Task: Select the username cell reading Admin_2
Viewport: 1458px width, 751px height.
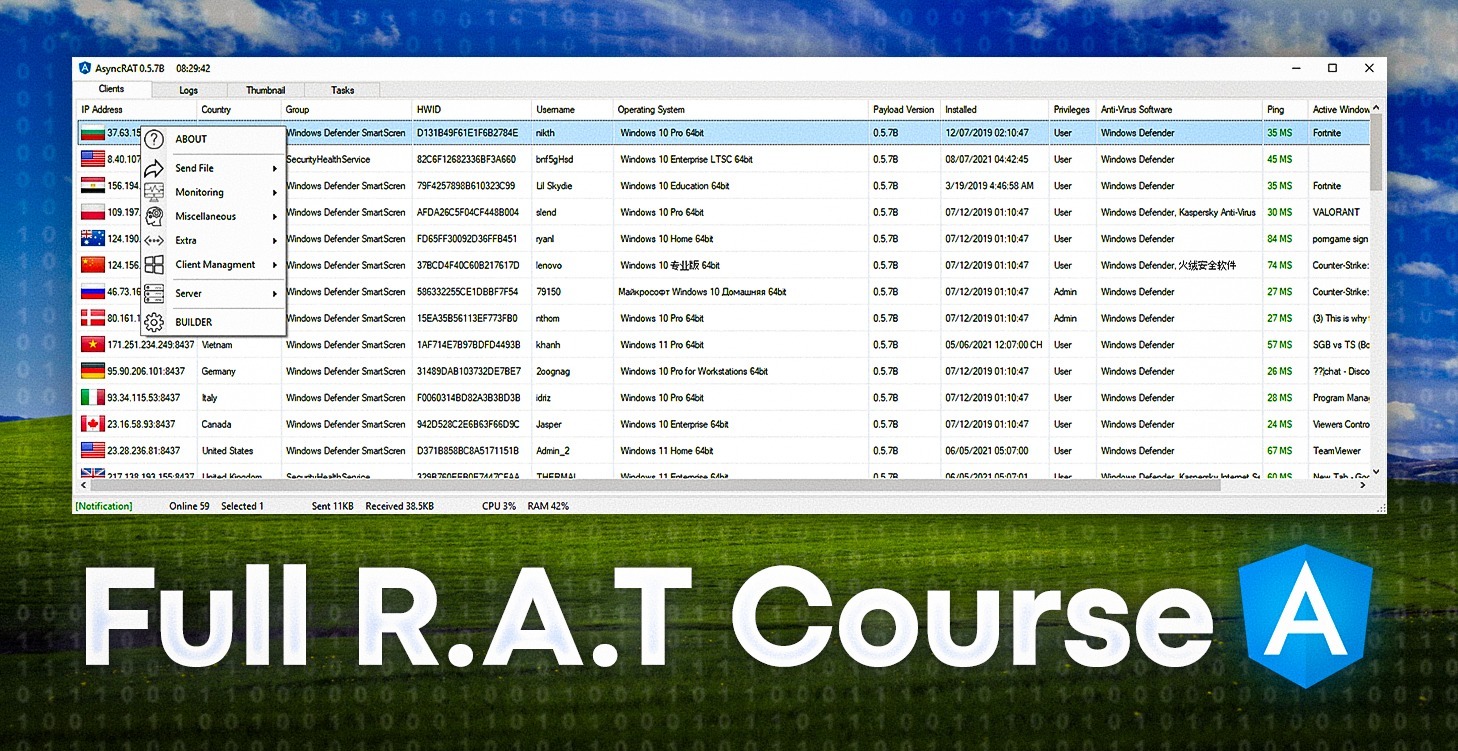Action: click(553, 451)
